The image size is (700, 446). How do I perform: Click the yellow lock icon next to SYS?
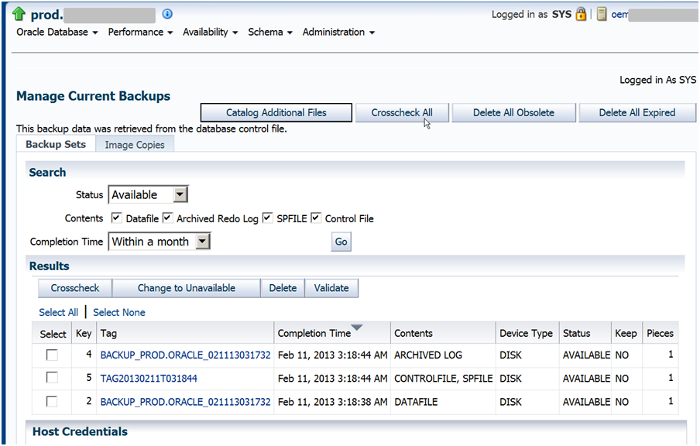(x=581, y=15)
